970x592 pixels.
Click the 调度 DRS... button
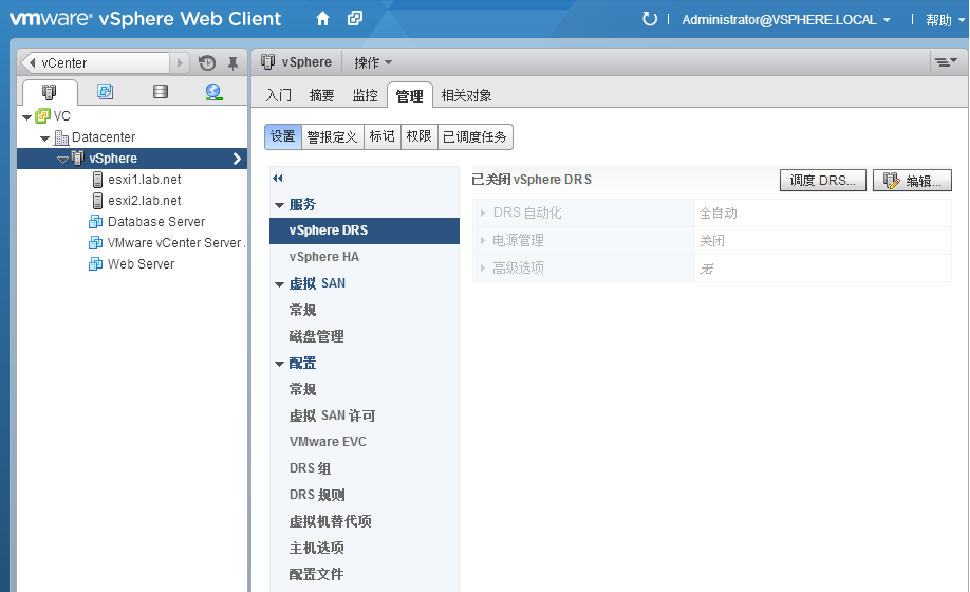(823, 181)
